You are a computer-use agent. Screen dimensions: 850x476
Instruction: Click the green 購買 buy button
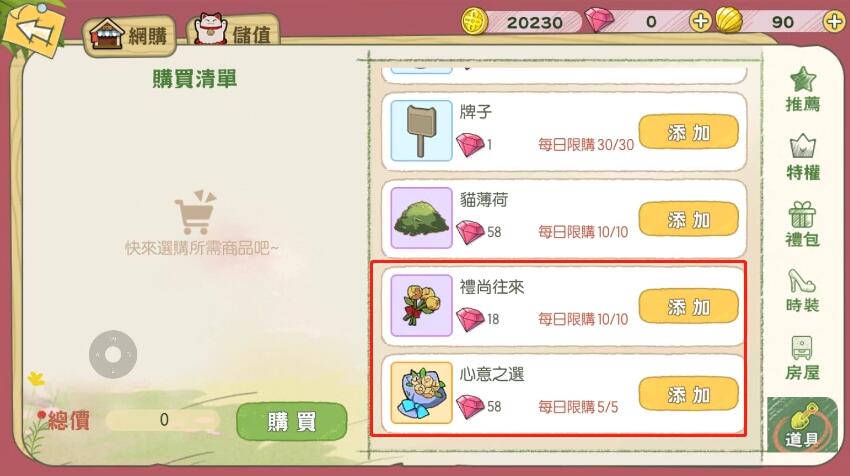pos(292,421)
